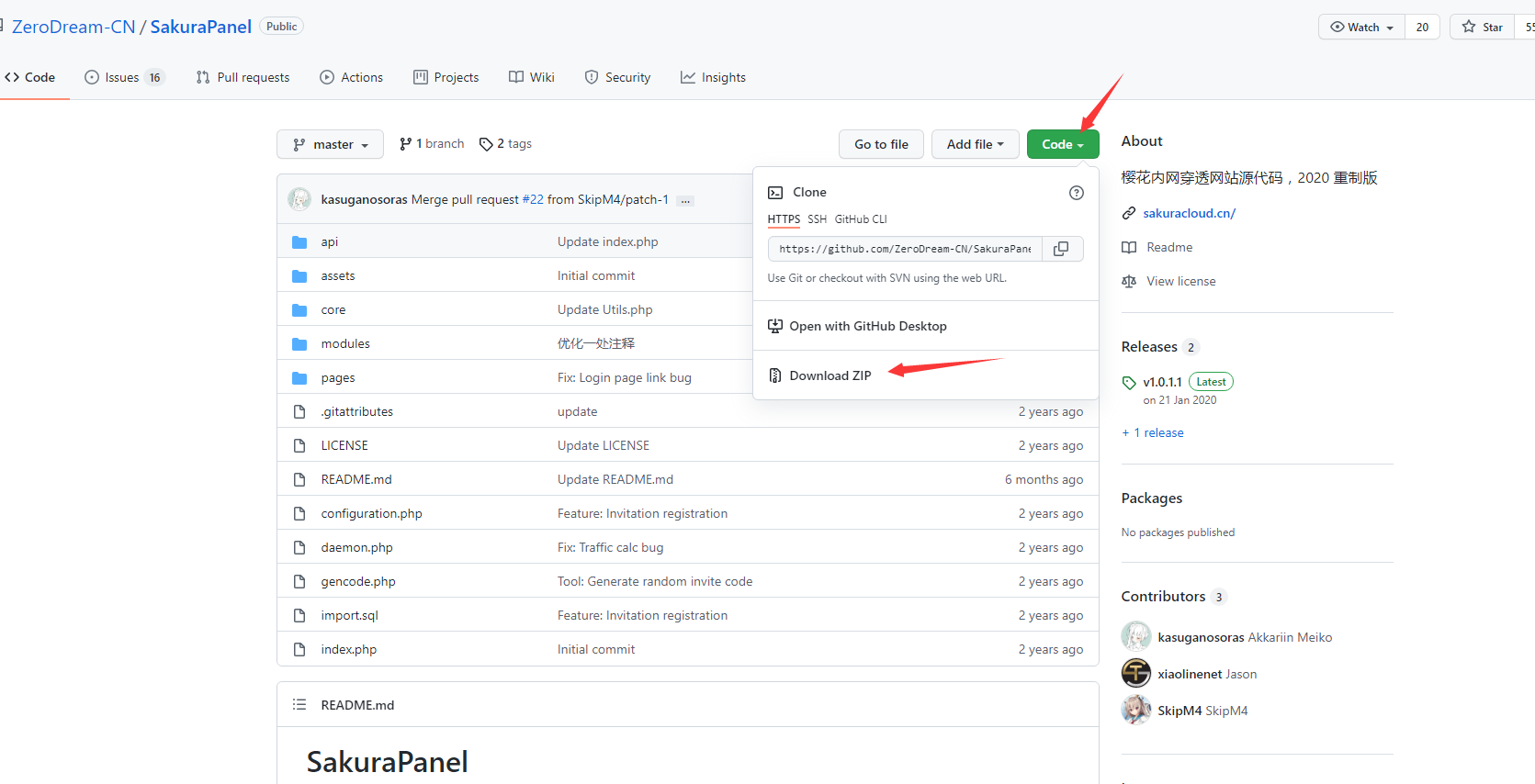The height and width of the screenshot is (784, 1535).
Task: Click the assets folder icon
Action: pos(299,276)
